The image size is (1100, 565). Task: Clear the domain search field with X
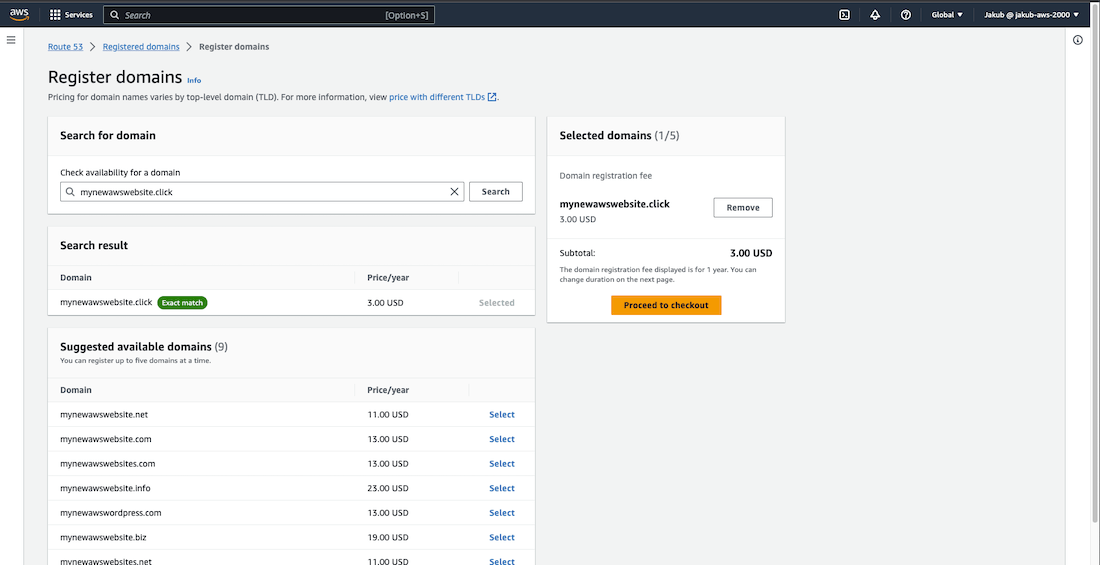(454, 192)
